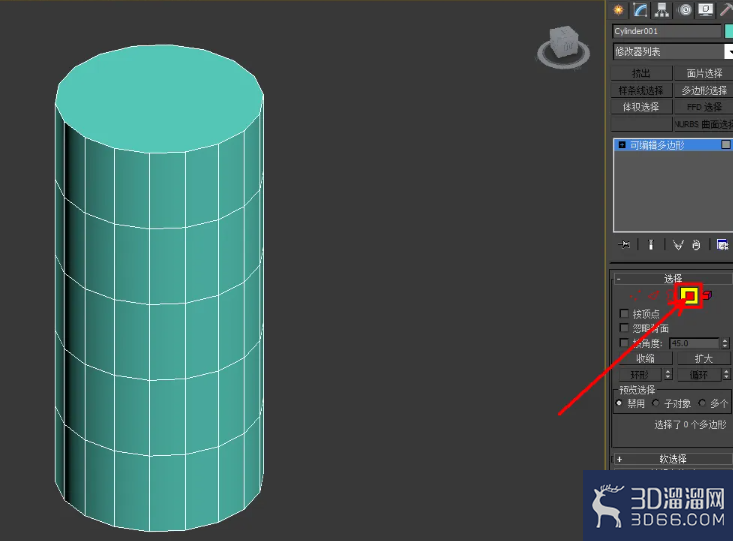Click the 面片选择 modifier button
733x541 pixels.
[704, 73]
